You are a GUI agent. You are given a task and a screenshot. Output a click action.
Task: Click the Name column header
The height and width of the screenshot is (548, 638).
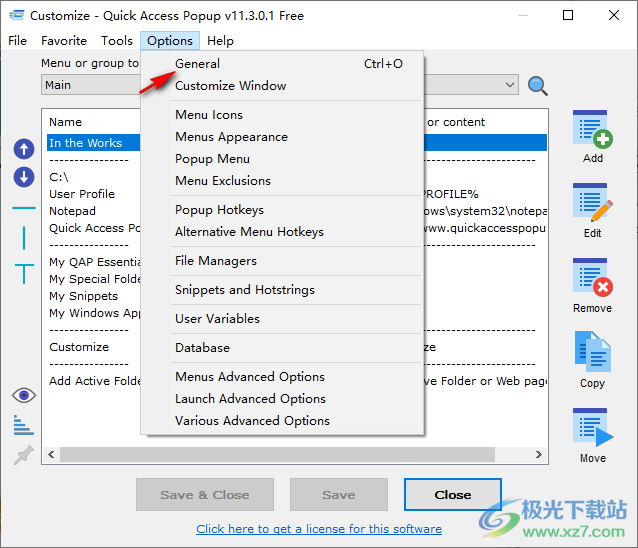[x=66, y=122]
